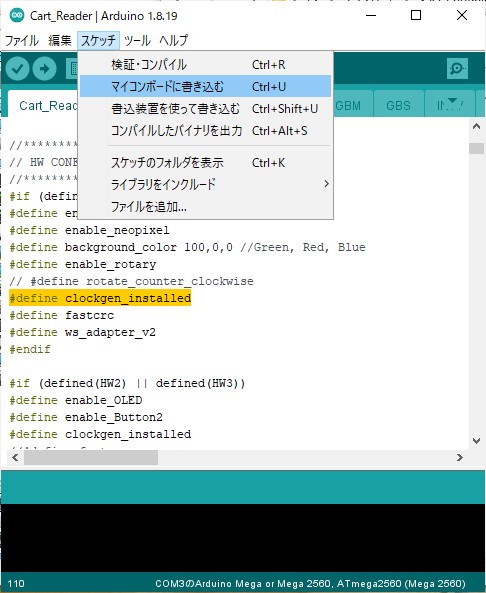Click vertical scrollbar down arrow
This screenshot has width=486, height=593.
(x=476, y=441)
